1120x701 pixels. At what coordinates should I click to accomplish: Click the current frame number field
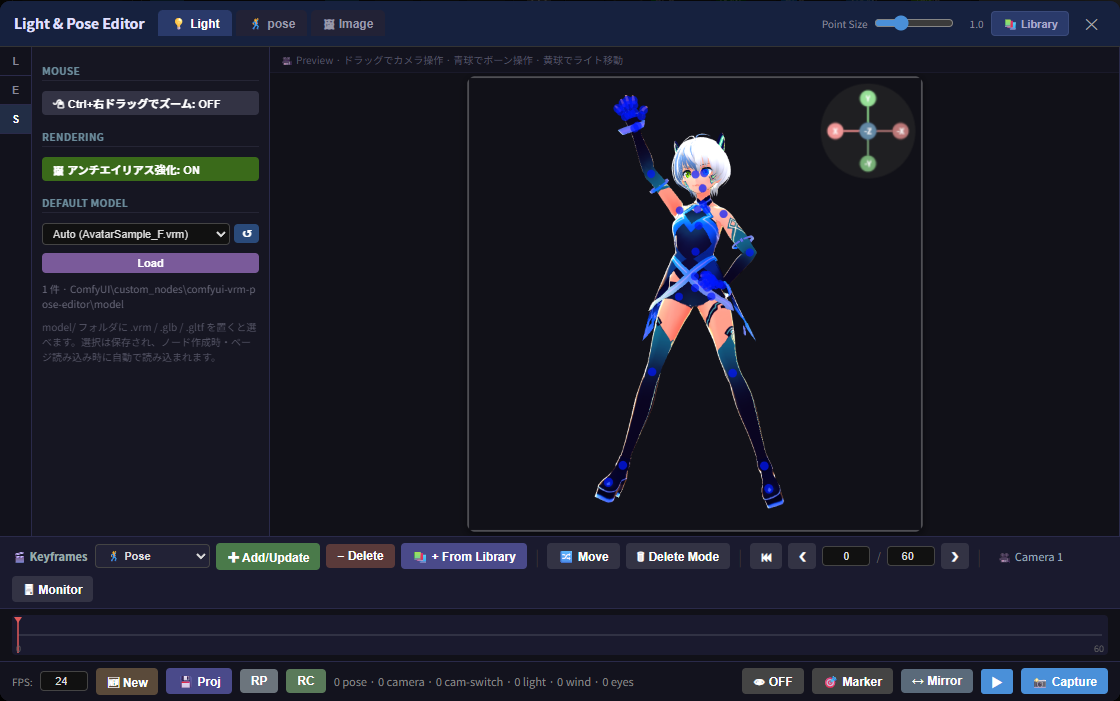click(x=846, y=556)
